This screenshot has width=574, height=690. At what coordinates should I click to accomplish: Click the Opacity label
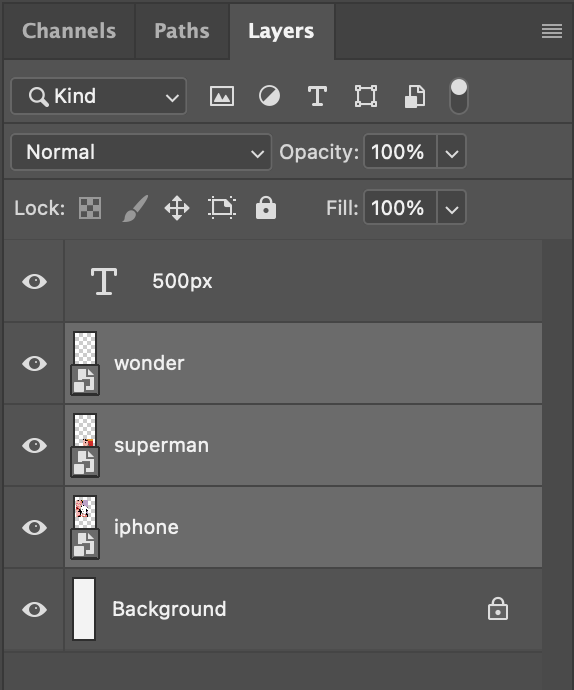(x=319, y=152)
